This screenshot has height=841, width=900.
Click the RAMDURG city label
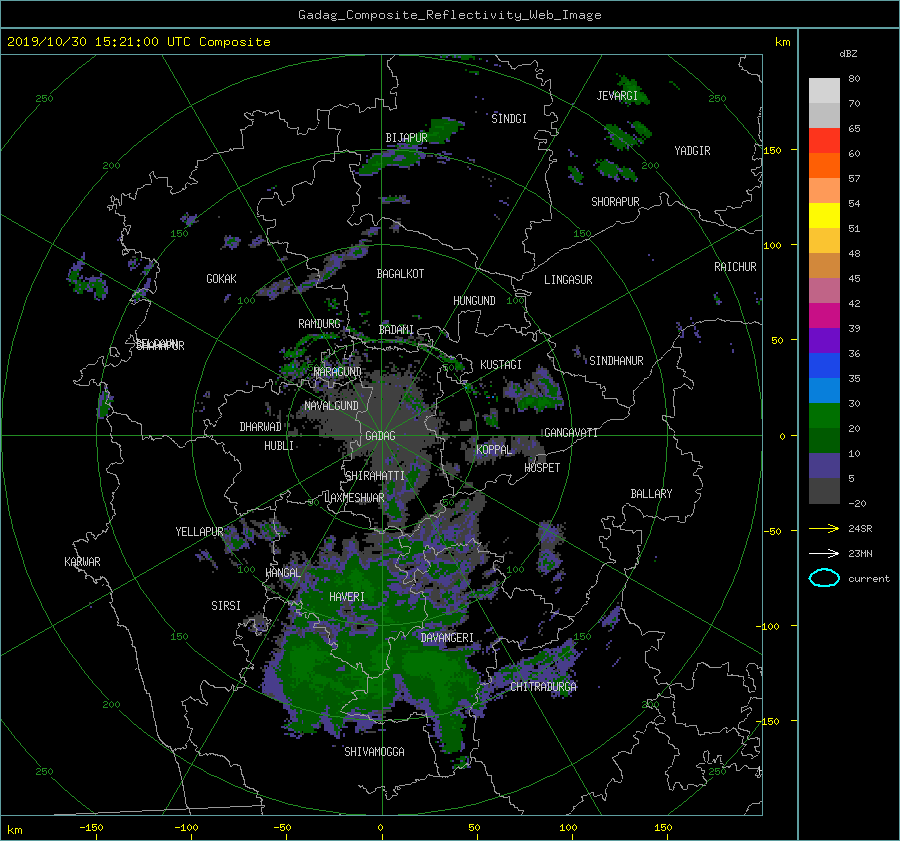pos(319,324)
